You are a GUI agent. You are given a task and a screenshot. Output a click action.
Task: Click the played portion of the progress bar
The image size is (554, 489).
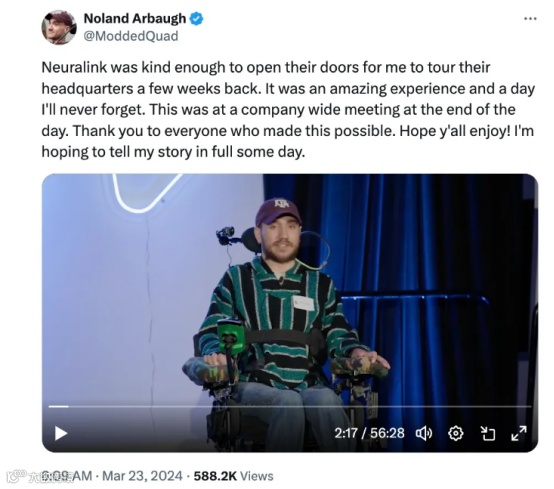coord(58,407)
